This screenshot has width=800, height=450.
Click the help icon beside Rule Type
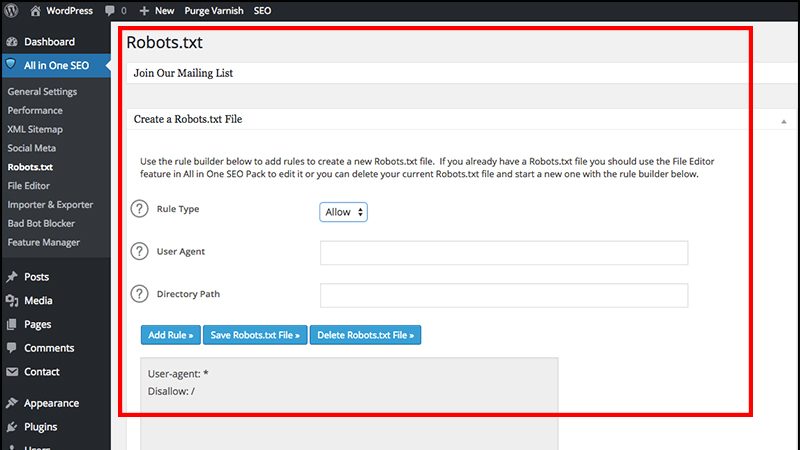click(139, 210)
